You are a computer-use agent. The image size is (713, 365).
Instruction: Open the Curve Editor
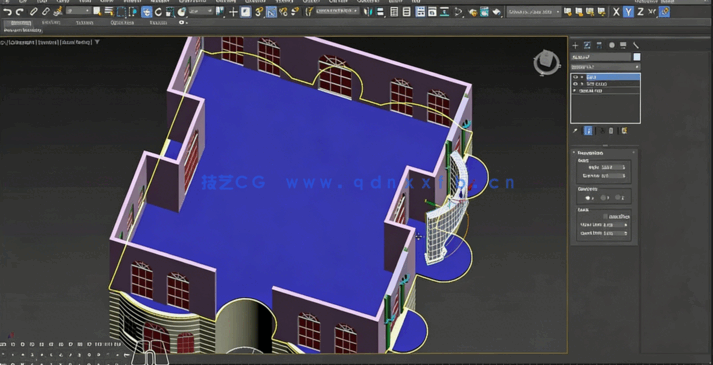click(432, 12)
